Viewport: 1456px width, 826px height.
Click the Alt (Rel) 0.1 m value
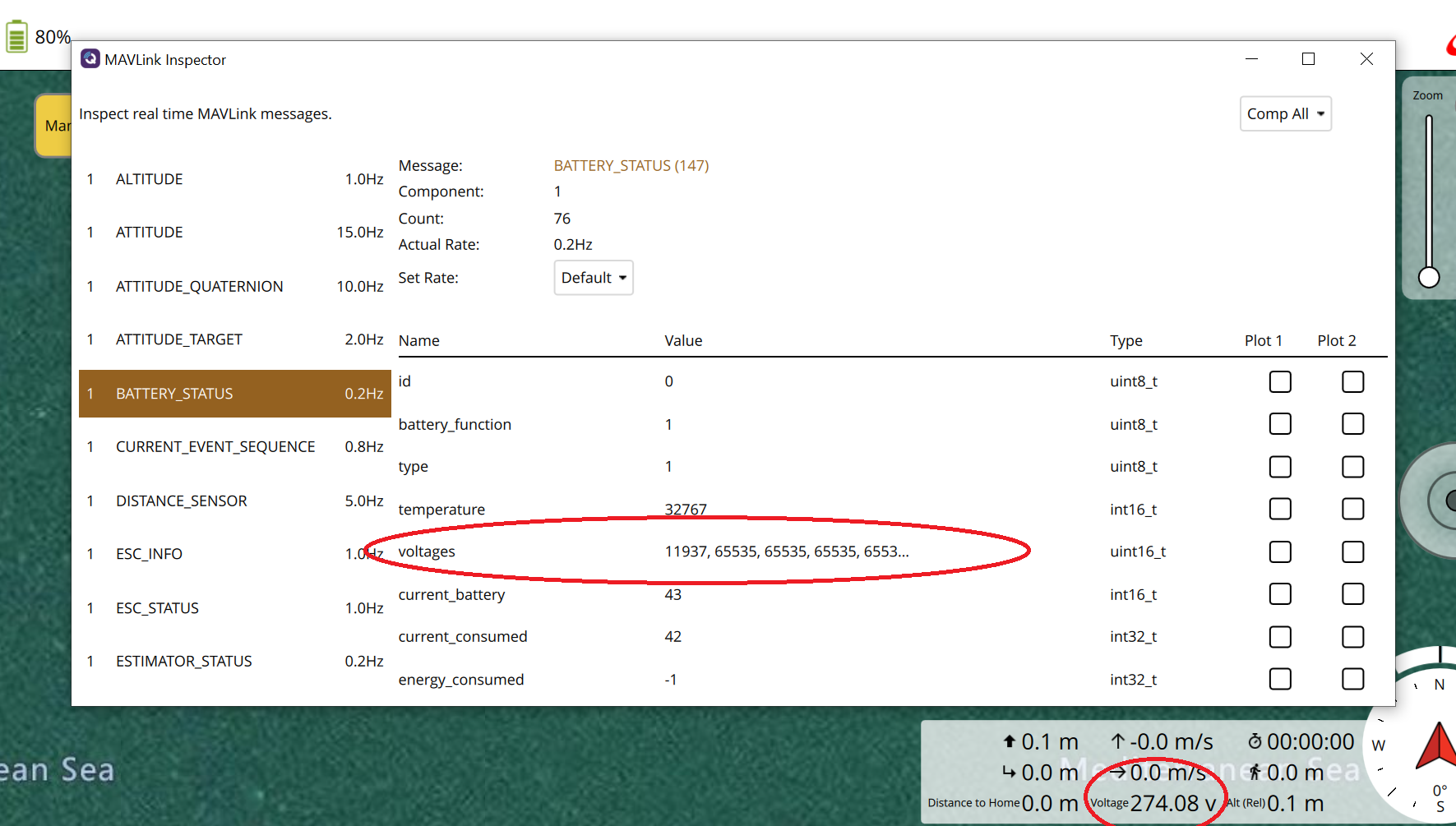1295,803
